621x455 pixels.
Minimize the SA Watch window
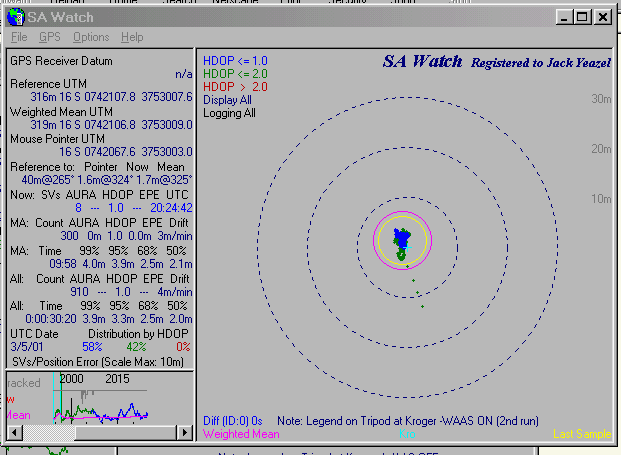[566, 16]
